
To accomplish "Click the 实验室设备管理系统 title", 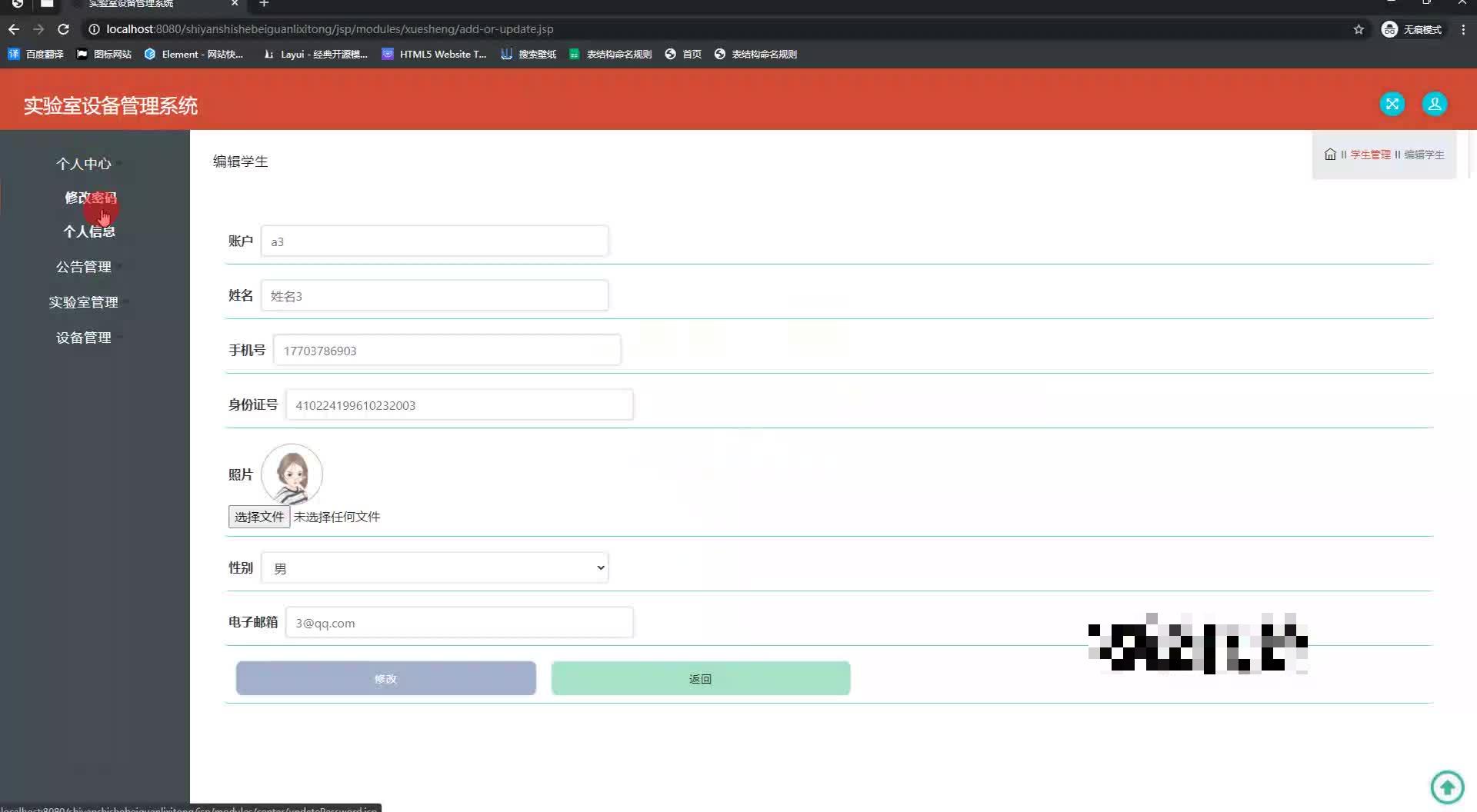I will pos(110,105).
